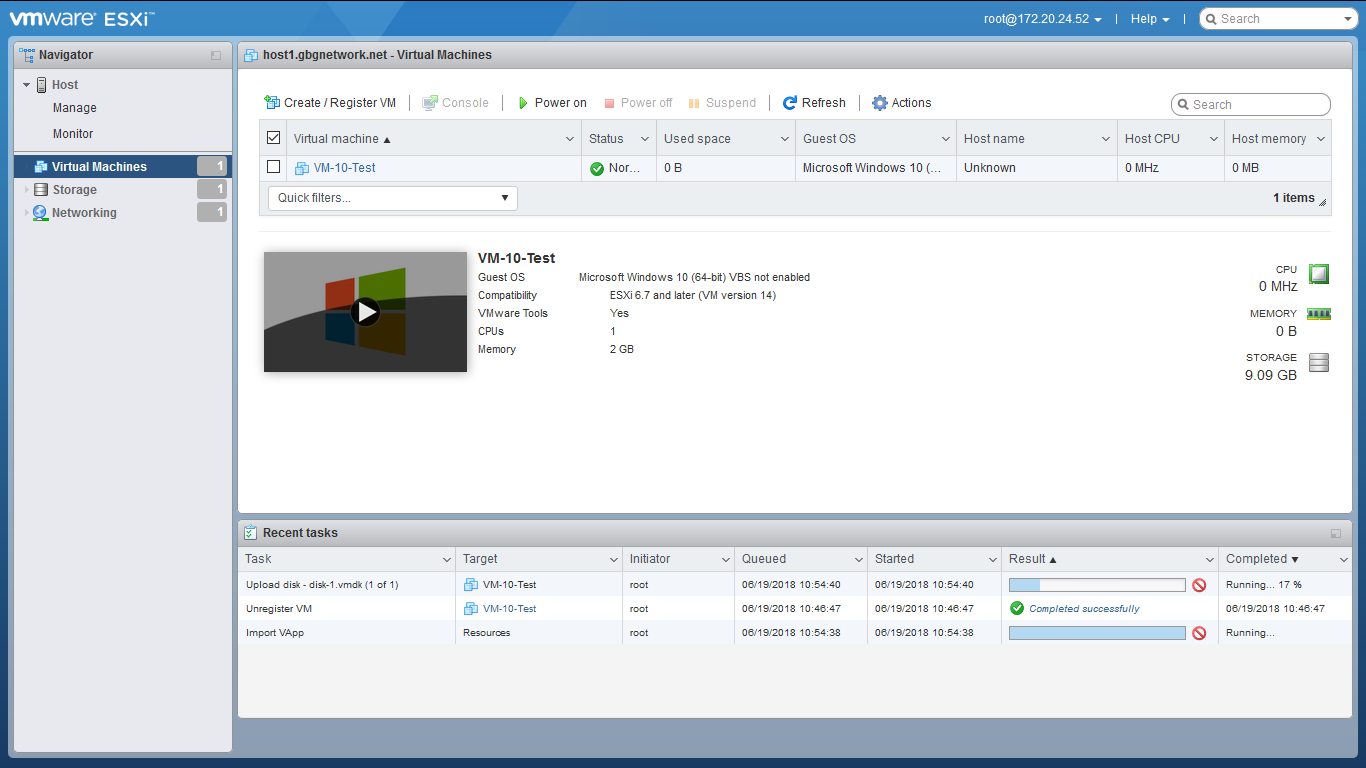Viewport: 1366px width, 768px height.
Task: Expand the Storage tree node
Action: click(x=27, y=190)
